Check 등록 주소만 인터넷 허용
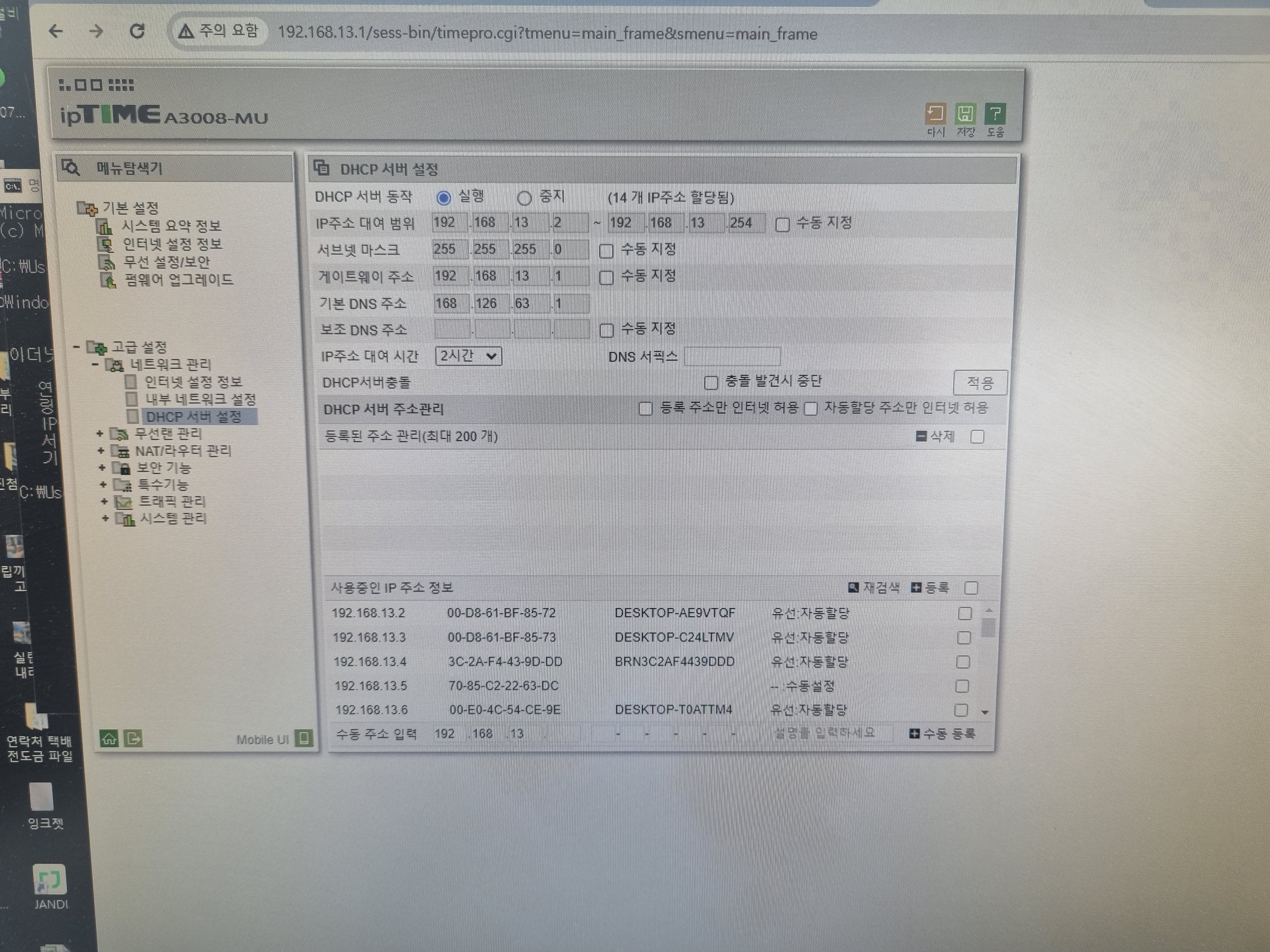 (x=645, y=409)
